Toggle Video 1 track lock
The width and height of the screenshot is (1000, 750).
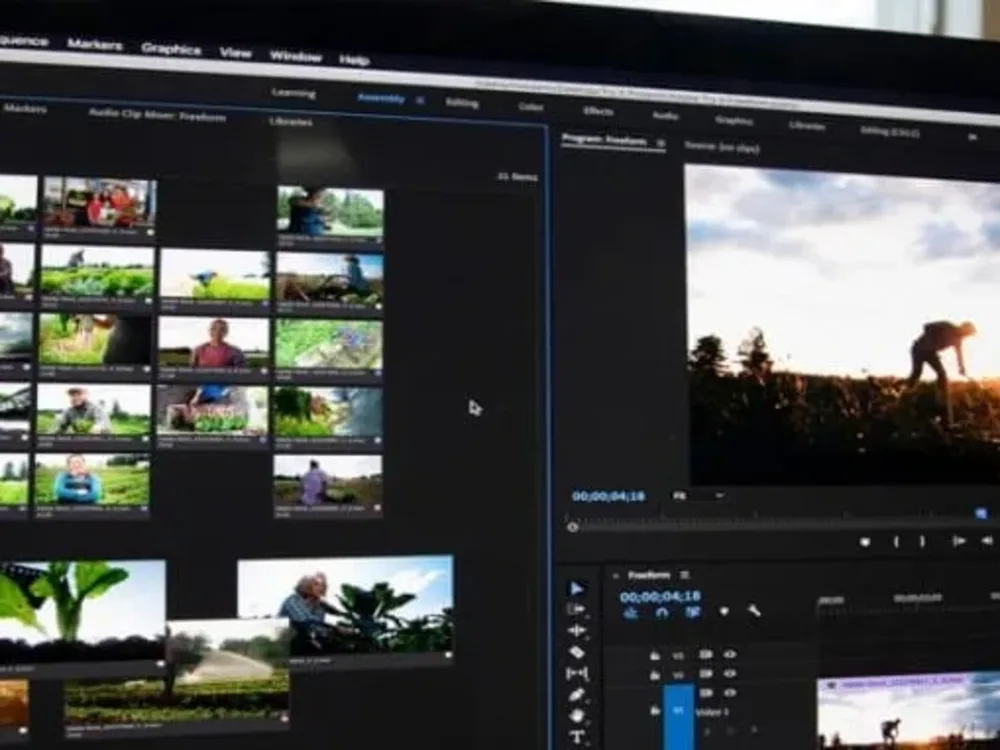click(654, 710)
